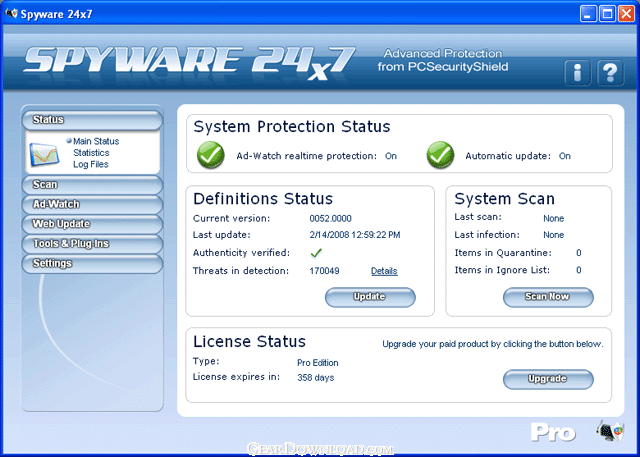Click Items in Ignore List label
Screen dimensions: 640x457
click(502, 270)
